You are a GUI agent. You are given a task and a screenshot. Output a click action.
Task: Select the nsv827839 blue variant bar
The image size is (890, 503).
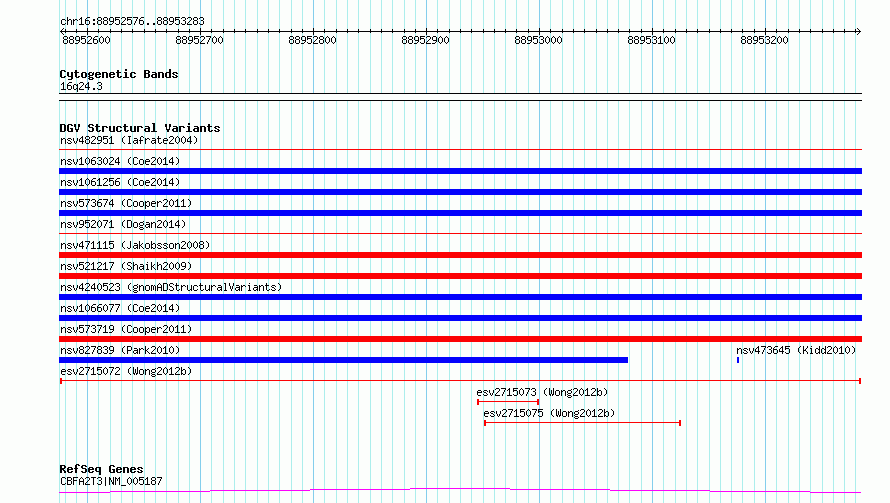(343, 360)
